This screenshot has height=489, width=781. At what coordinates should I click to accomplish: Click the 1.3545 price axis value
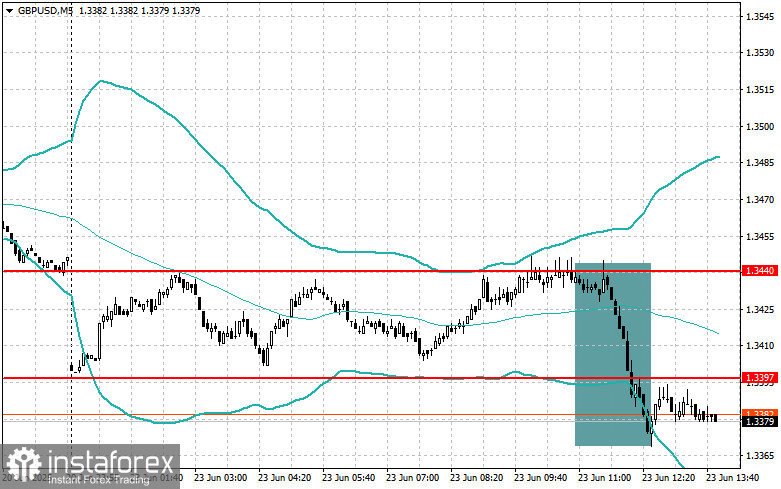760,17
